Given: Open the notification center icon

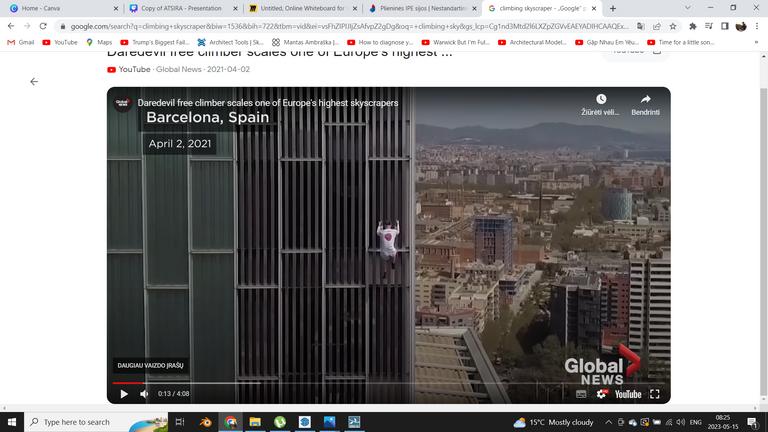Looking at the screenshot, I should point(752,422).
